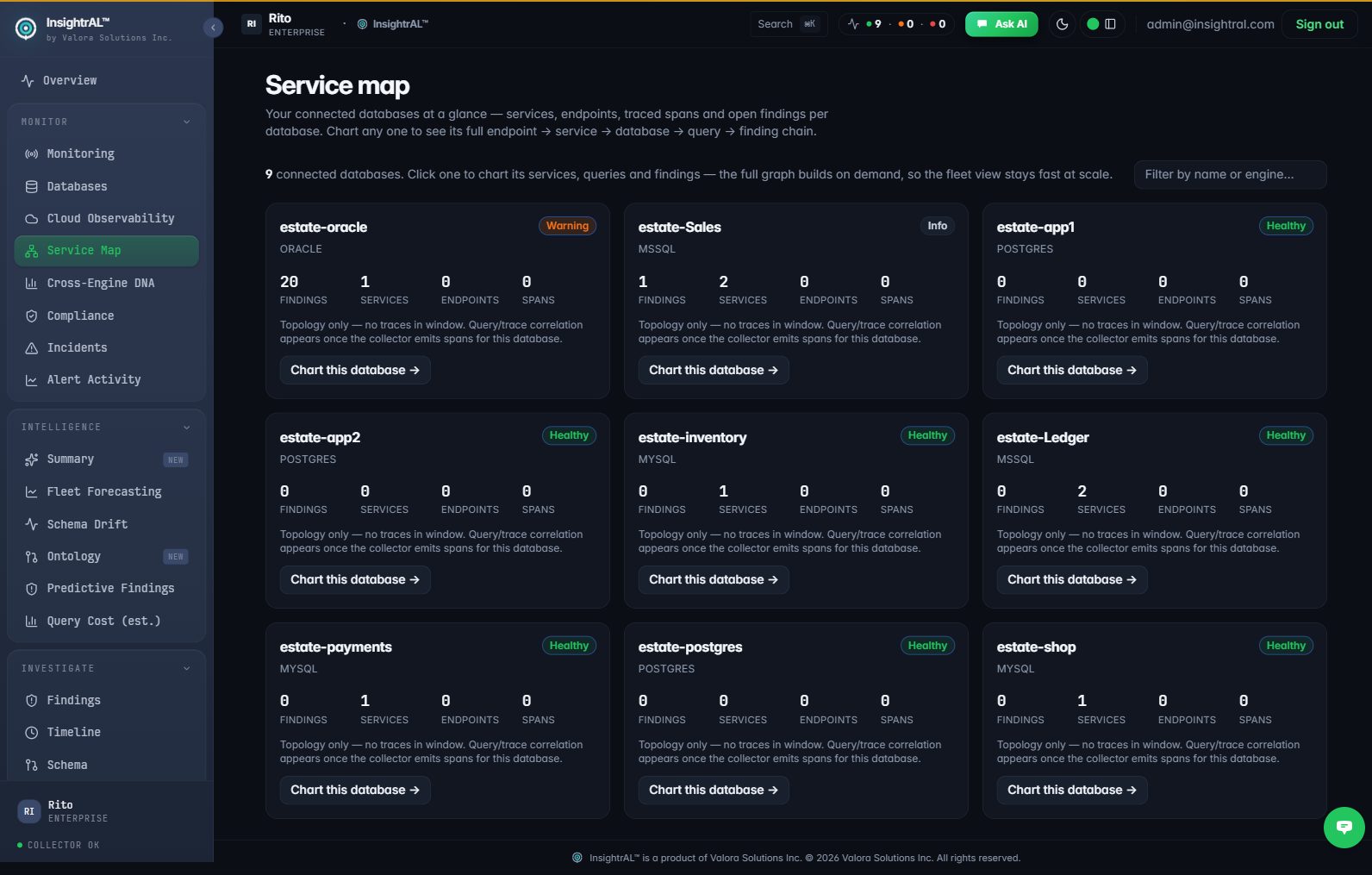The width and height of the screenshot is (1372, 875).
Task: Chart the estate-app2 database
Action: [x=355, y=579]
